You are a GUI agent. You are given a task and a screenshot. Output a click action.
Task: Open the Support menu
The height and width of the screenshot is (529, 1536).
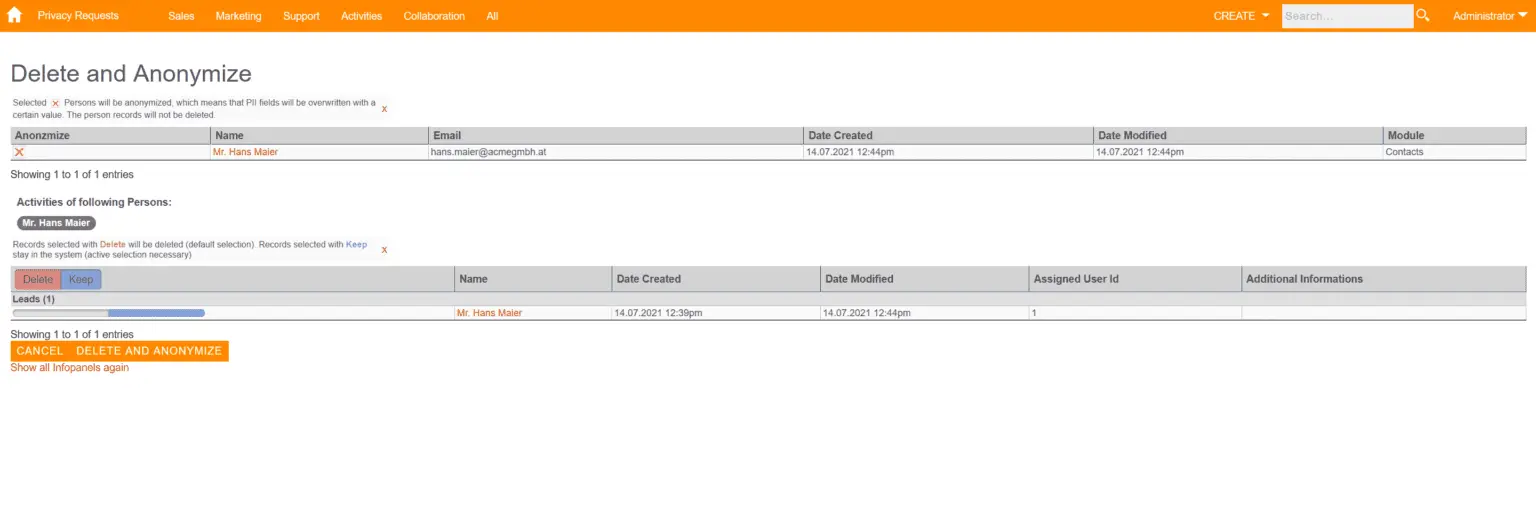pos(301,16)
